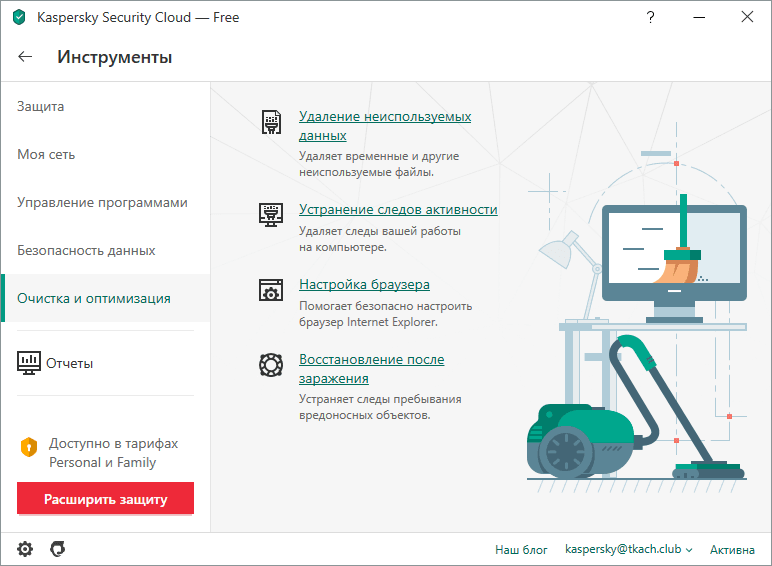Open the Удаление неиспользуемых данных link

(x=385, y=126)
